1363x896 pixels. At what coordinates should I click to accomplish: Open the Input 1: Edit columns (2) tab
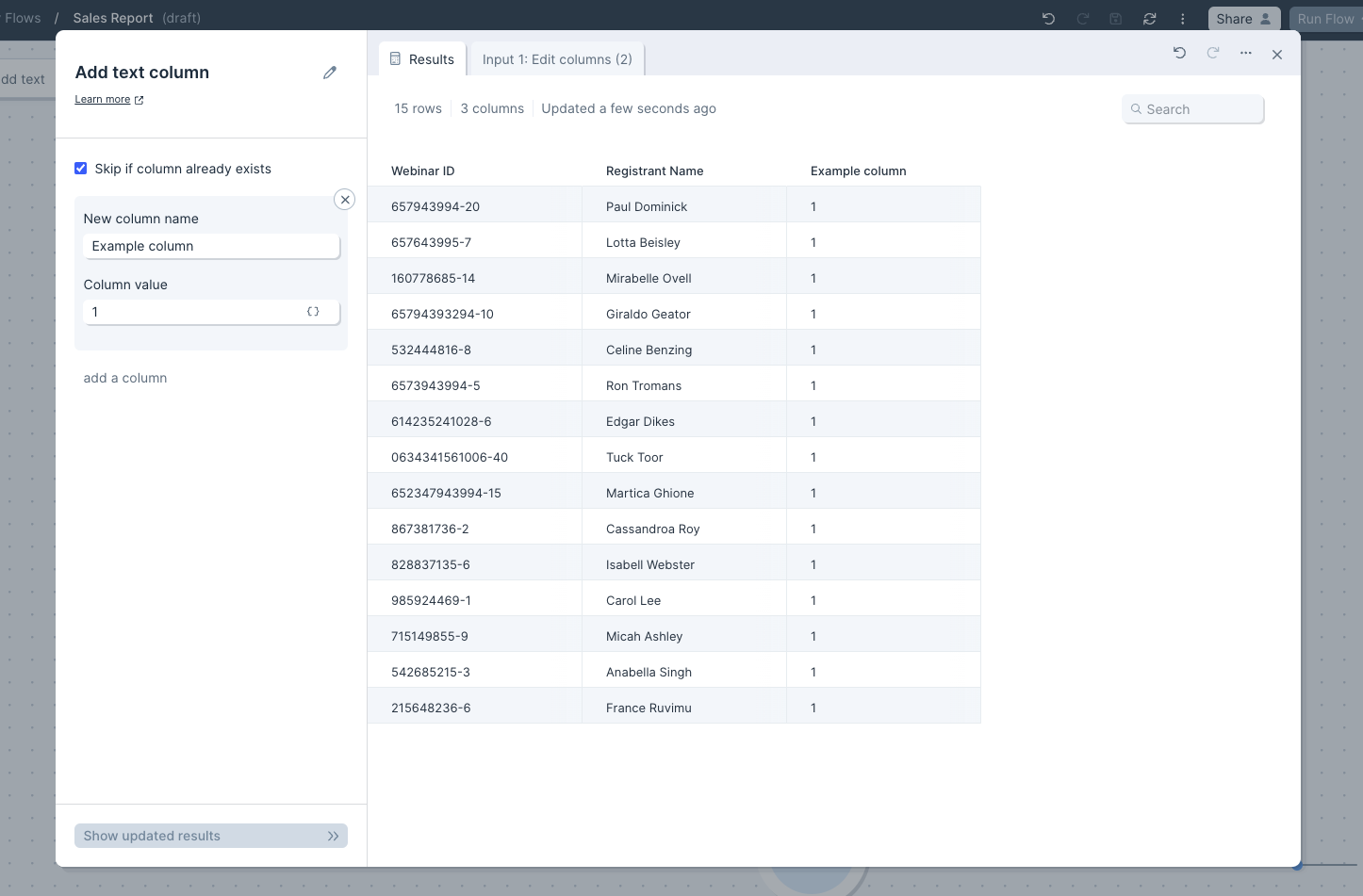click(x=557, y=59)
